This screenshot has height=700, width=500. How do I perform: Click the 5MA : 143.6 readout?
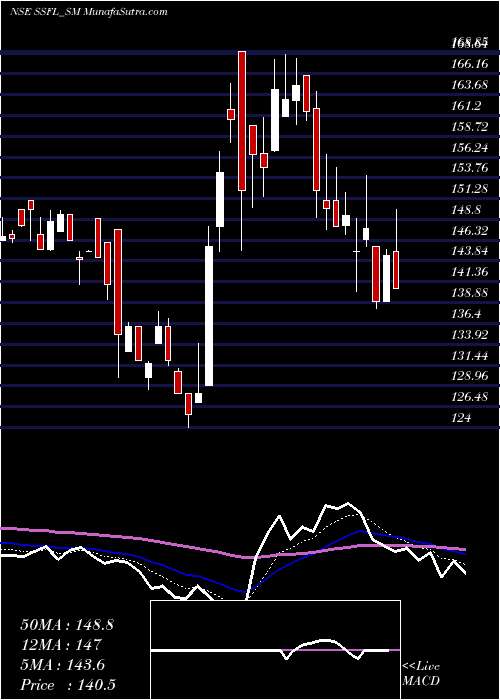[62, 665]
